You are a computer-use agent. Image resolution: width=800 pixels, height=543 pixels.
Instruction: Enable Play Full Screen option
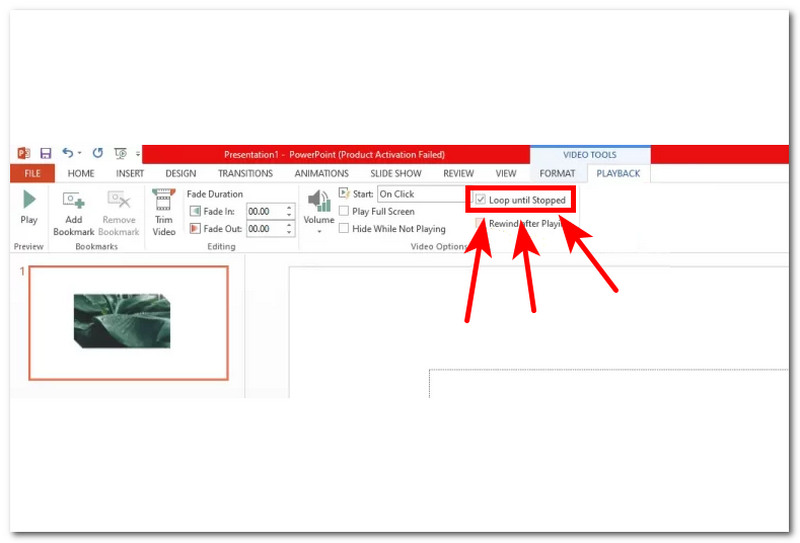[x=344, y=212]
